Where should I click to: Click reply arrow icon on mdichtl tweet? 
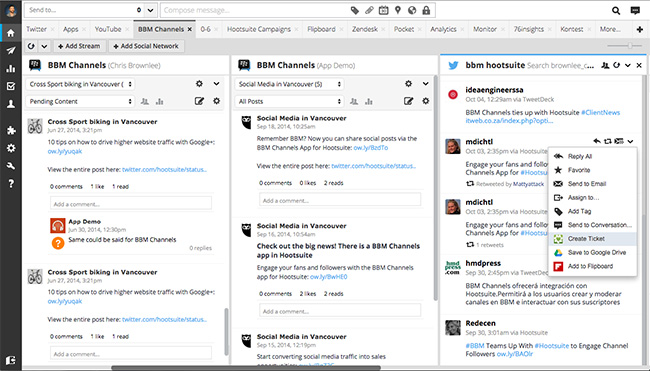tap(597, 141)
